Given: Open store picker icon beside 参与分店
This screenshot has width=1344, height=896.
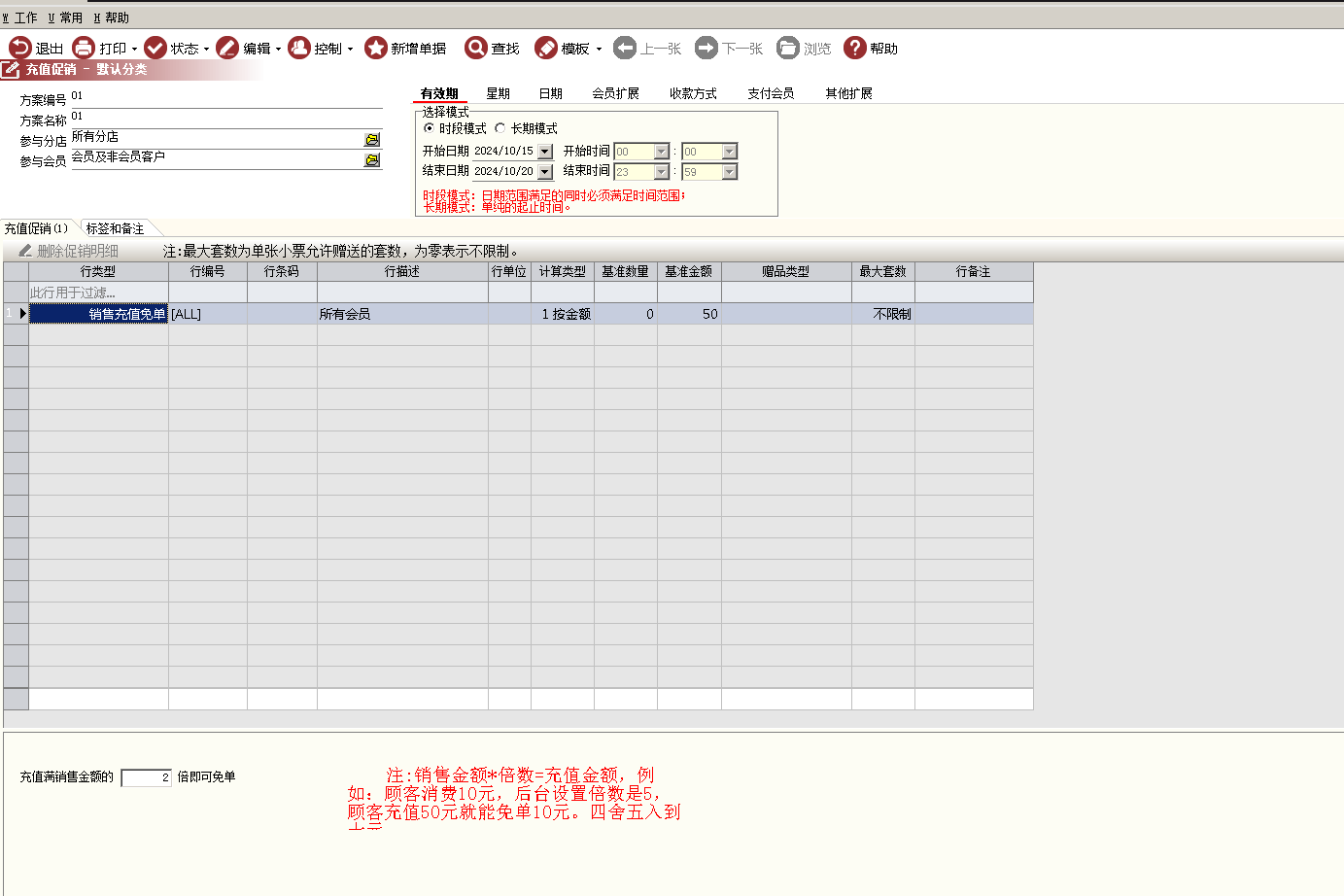Looking at the screenshot, I should [x=372, y=140].
